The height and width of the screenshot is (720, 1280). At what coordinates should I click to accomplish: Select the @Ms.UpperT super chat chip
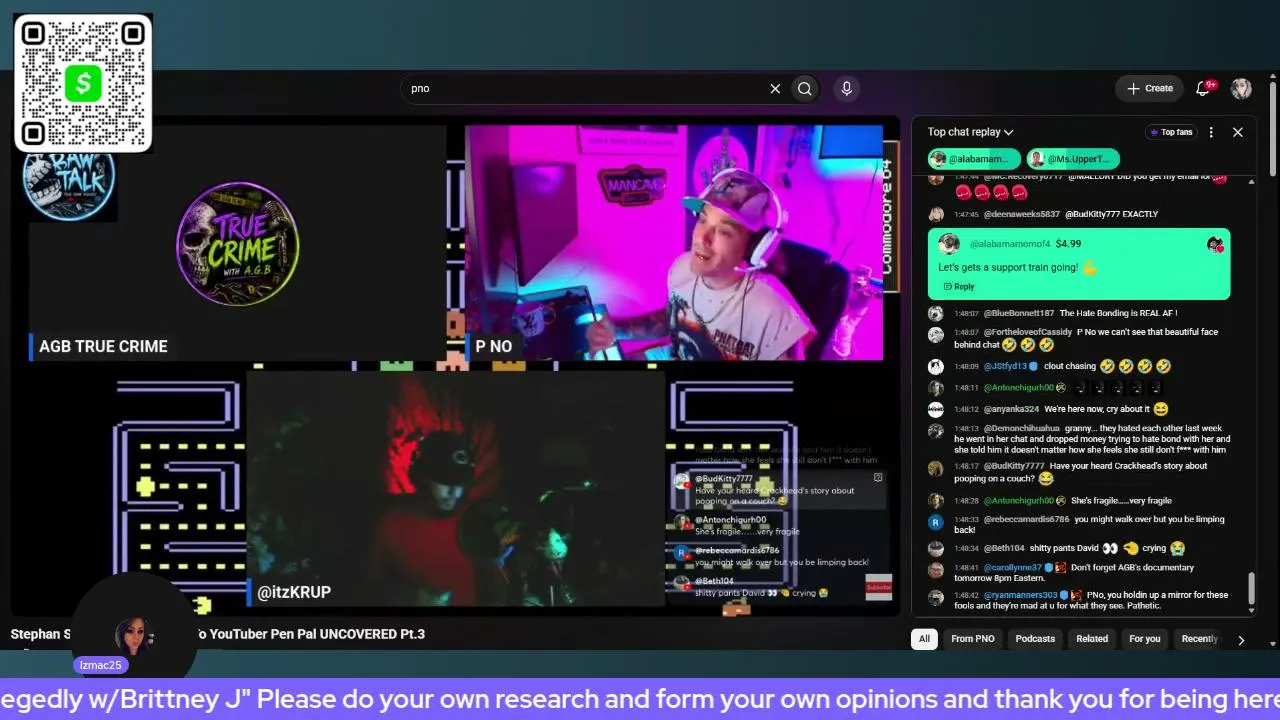pyautogui.click(x=1073, y=159)
